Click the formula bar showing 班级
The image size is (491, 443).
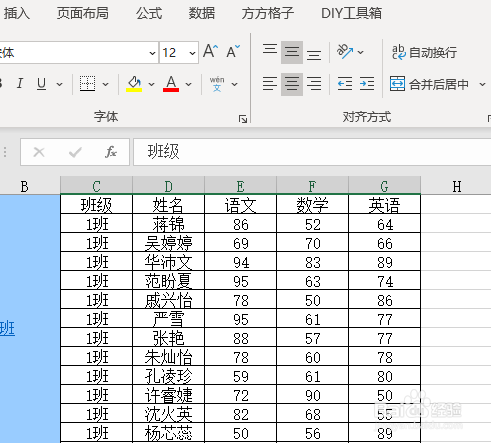[312, 152]
